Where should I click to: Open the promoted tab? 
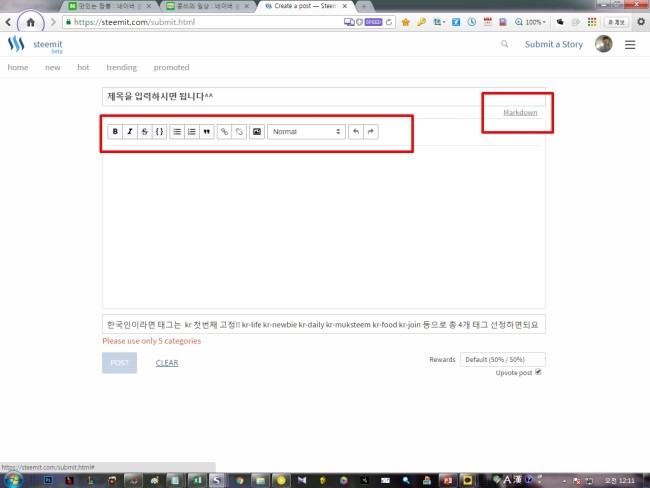[171, 68]
